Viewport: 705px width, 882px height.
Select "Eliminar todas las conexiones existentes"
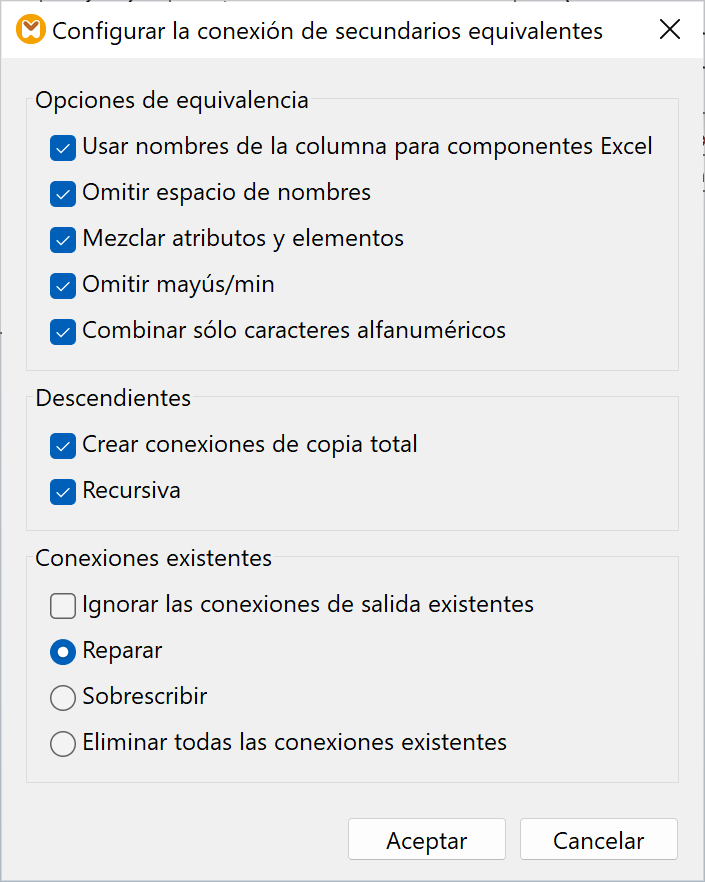63,743
